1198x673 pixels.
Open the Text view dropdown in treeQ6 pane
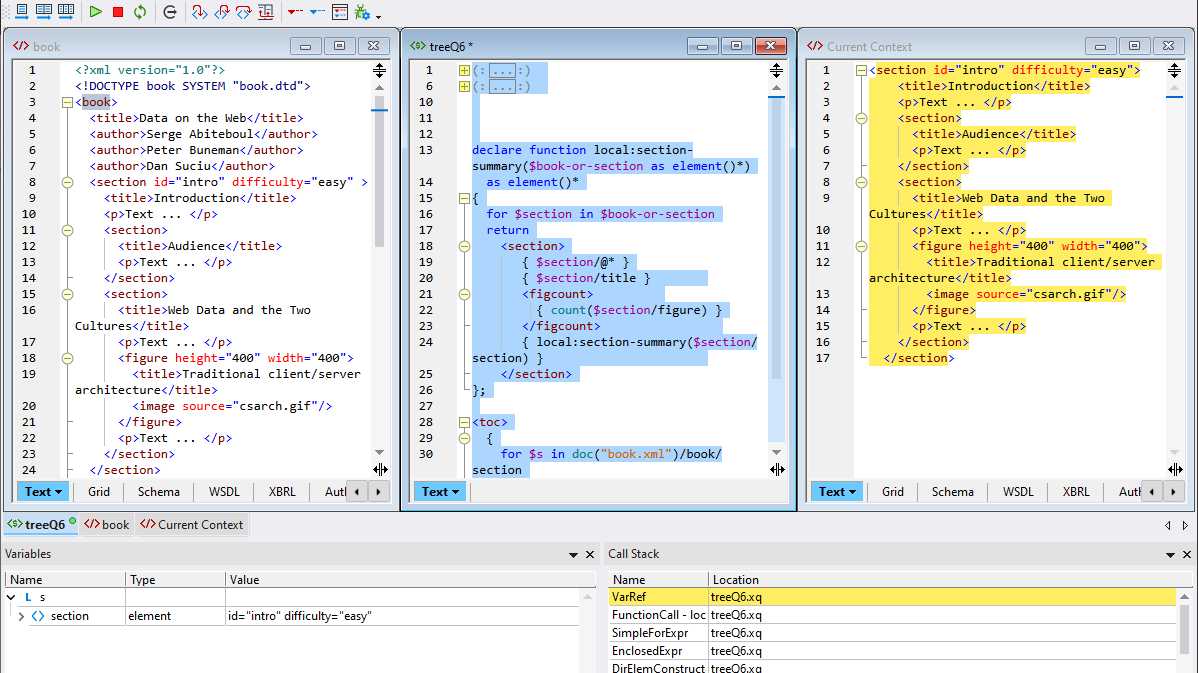coord(440,491)
